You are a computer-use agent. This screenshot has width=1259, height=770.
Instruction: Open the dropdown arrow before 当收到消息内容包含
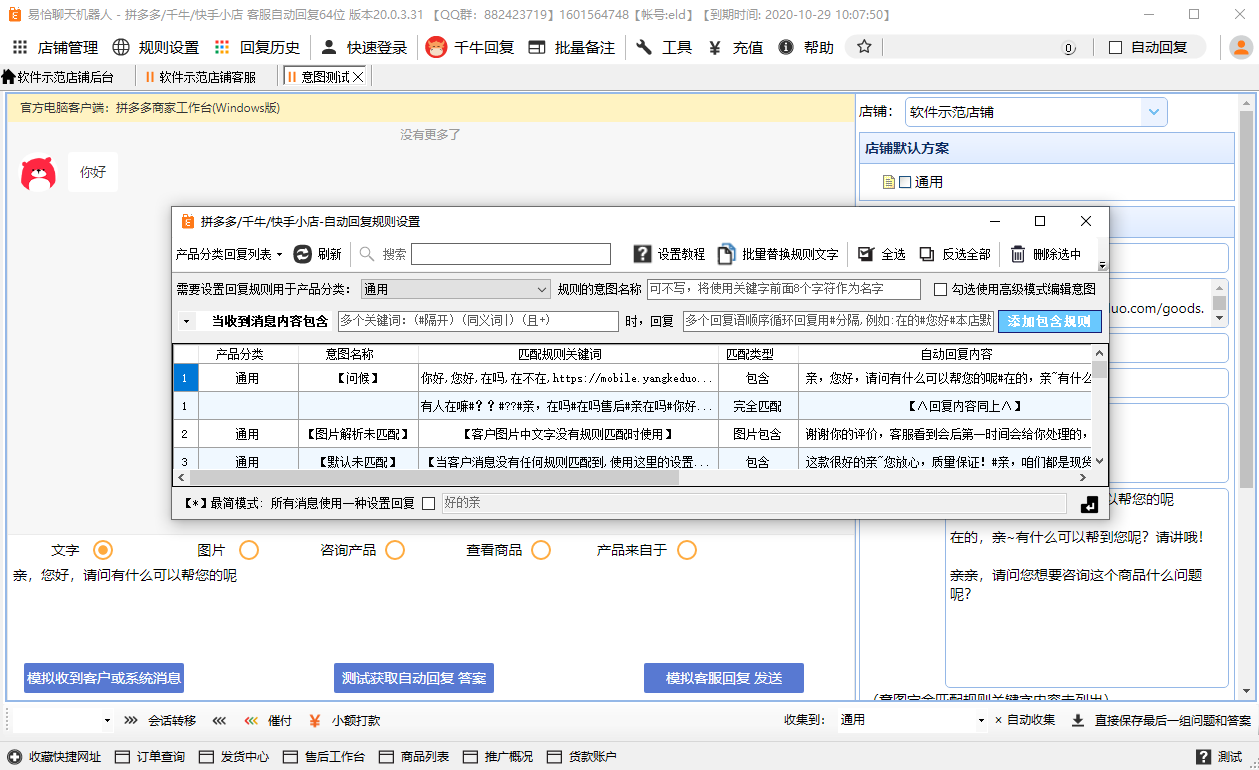point(187,322)
